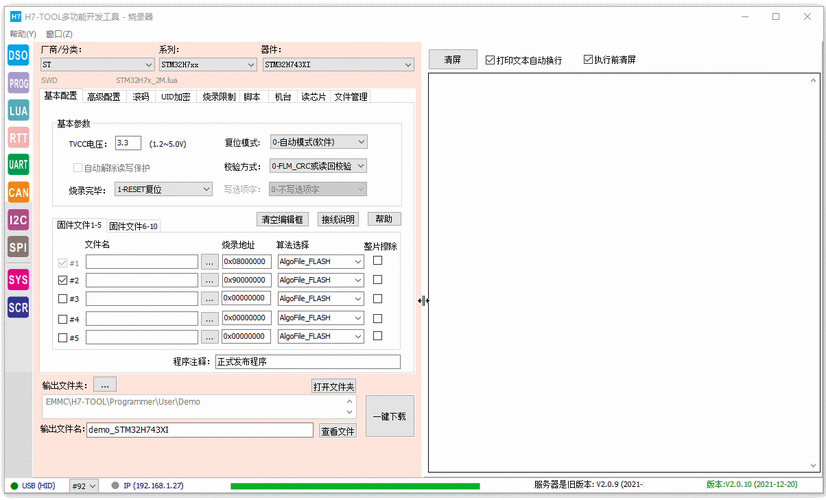Click the 帮助 button
826x500 pixels.
[x=384, y=219]
